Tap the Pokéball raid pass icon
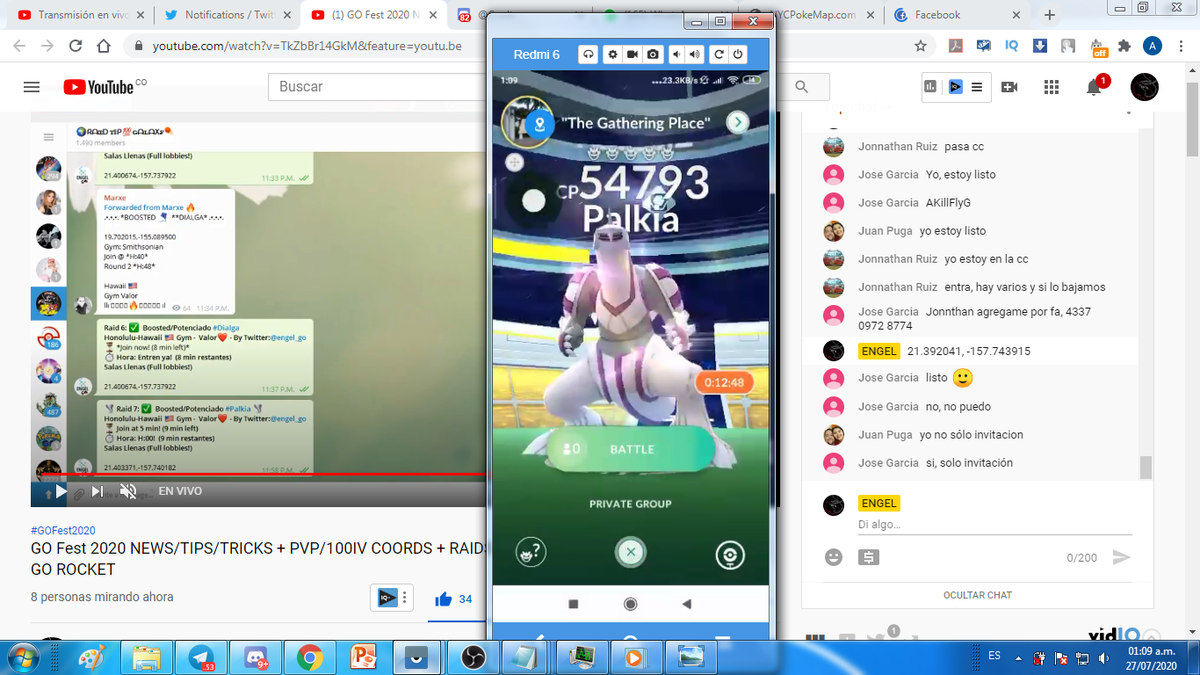 [730, 555]
